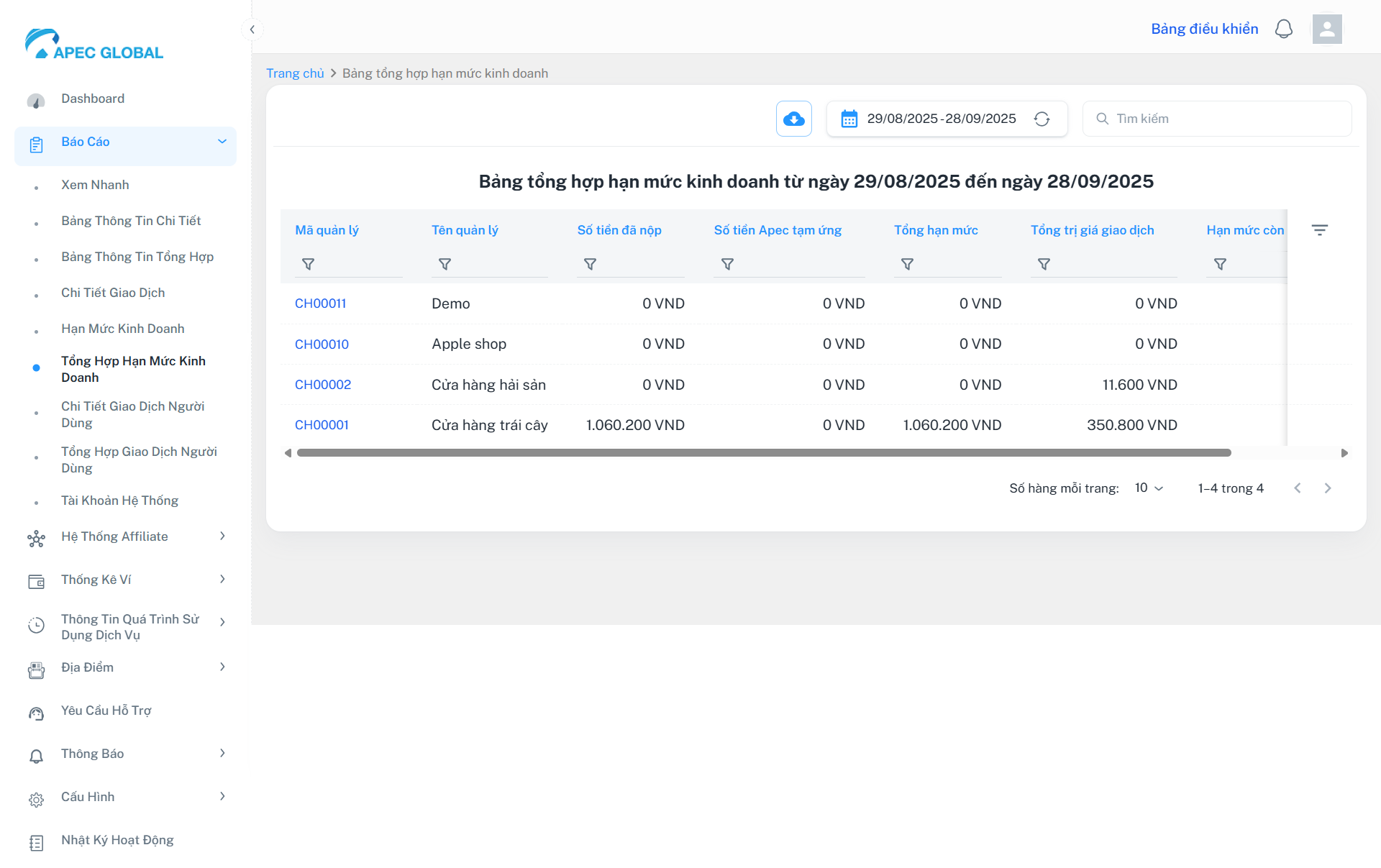The height and width of the screenshot is (868, 1381).
Task: Click the Trang chủ breadcrumb link
Action: 295,73
